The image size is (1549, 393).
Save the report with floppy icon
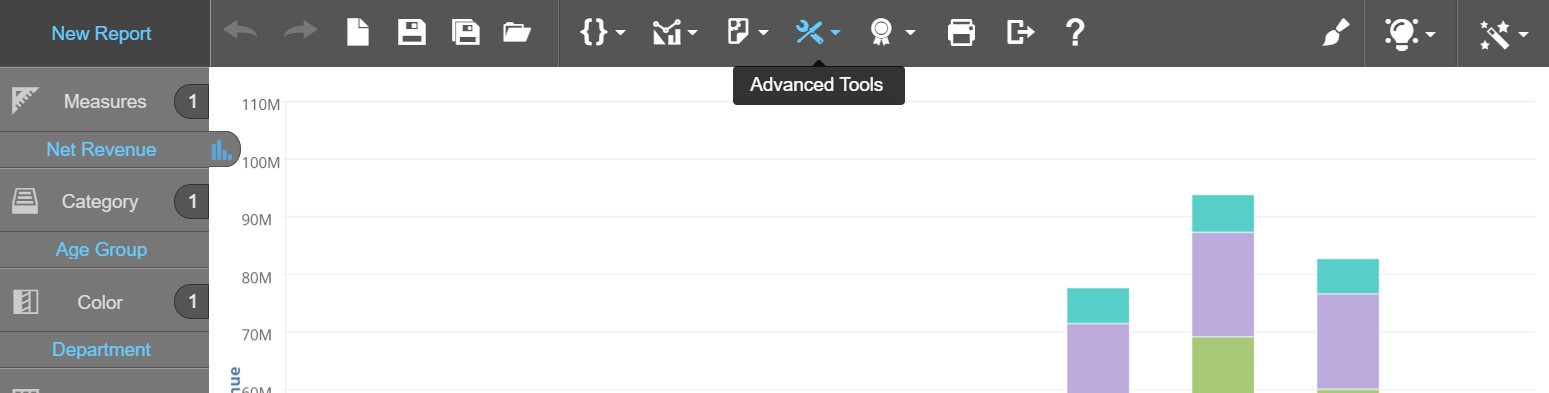412,32
